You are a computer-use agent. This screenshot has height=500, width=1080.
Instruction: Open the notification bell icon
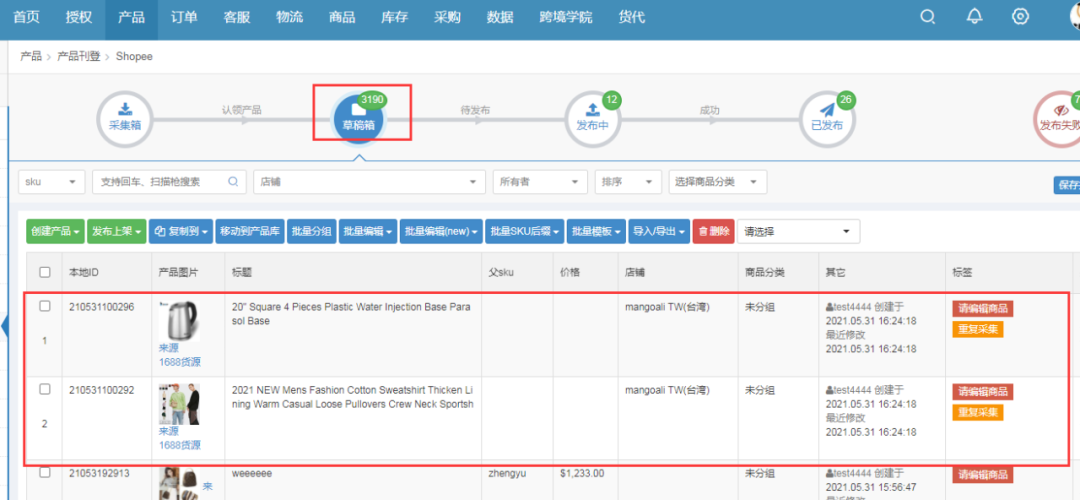pyautogui.click(x=974, y=17)
